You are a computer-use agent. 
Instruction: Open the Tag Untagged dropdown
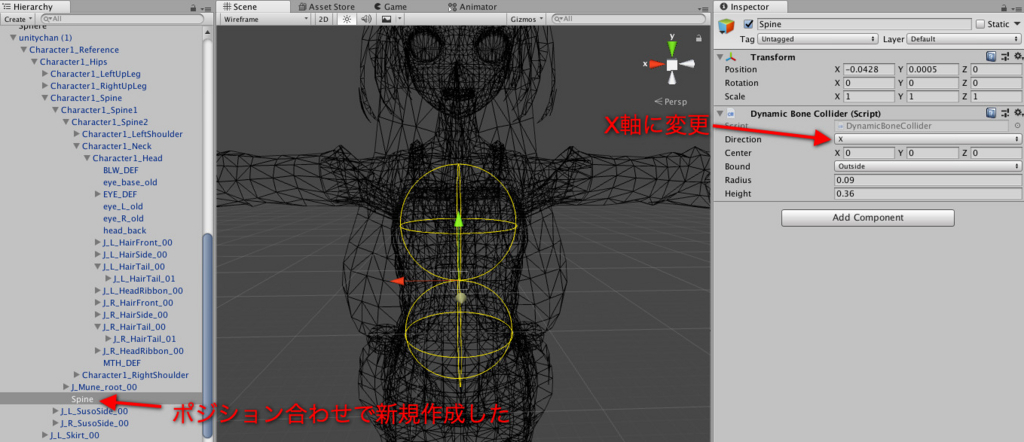click(818, 39)
